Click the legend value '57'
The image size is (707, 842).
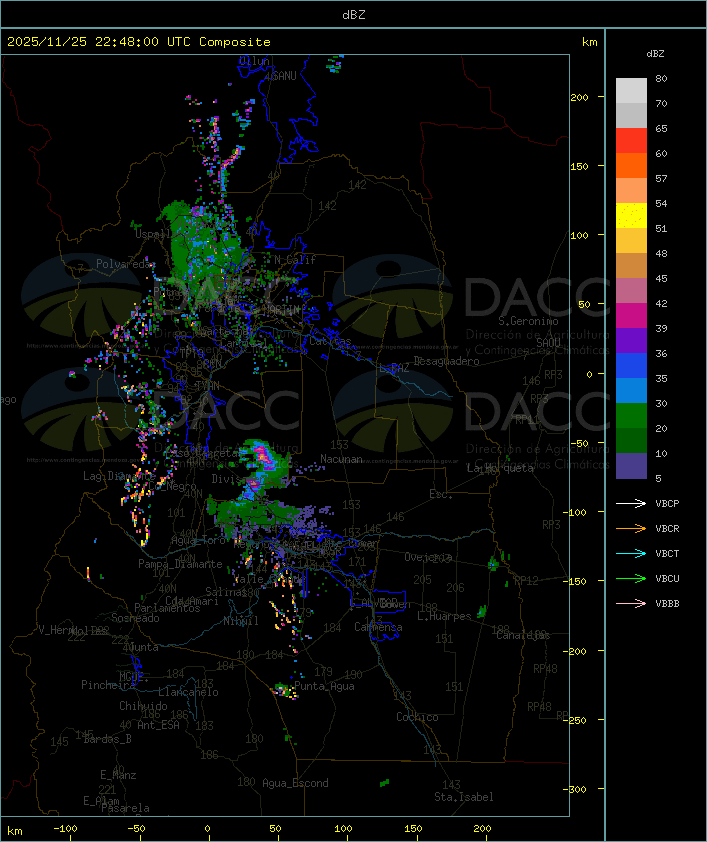pyautogui.click(x=661, y=178)
